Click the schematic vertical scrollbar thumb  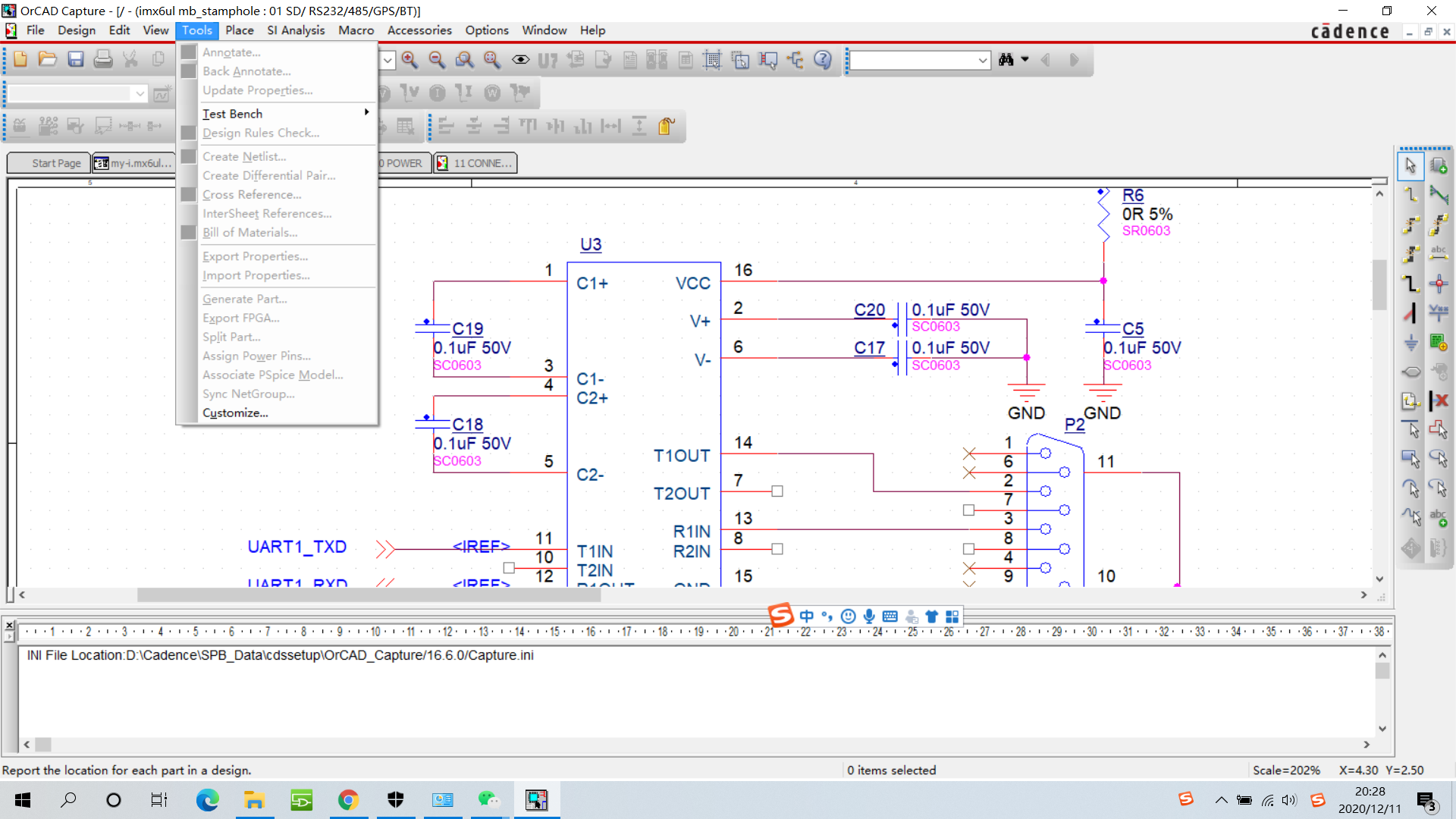1379,284
